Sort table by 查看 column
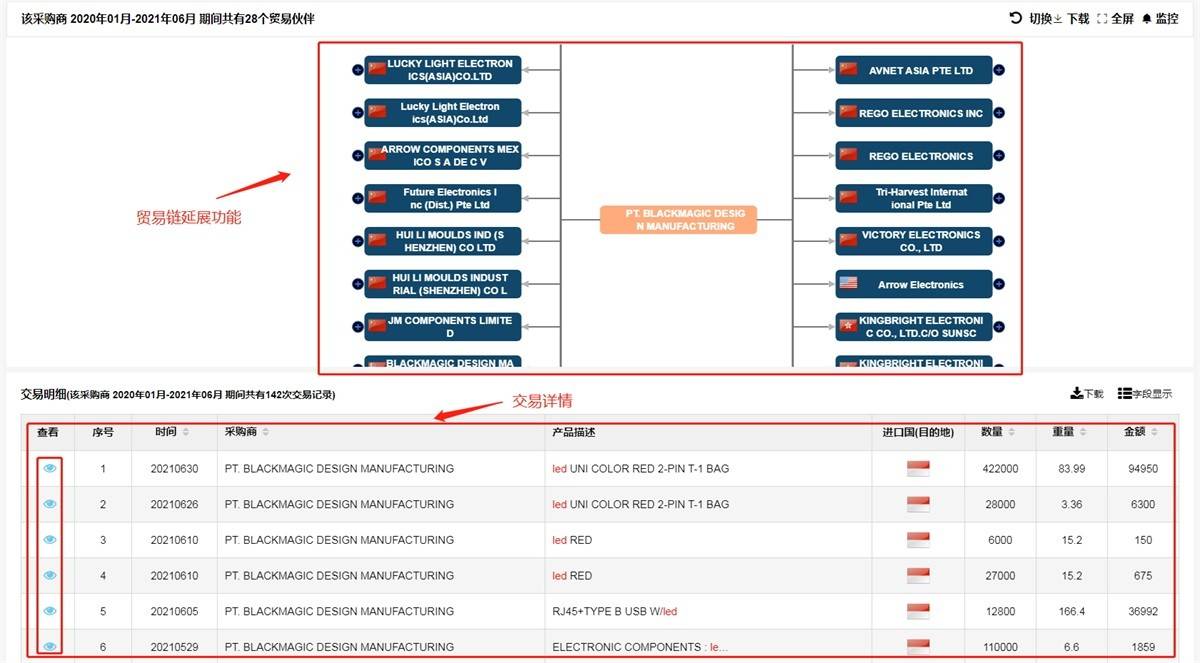This screenshot has height=663, width=1200. [48, 432]
